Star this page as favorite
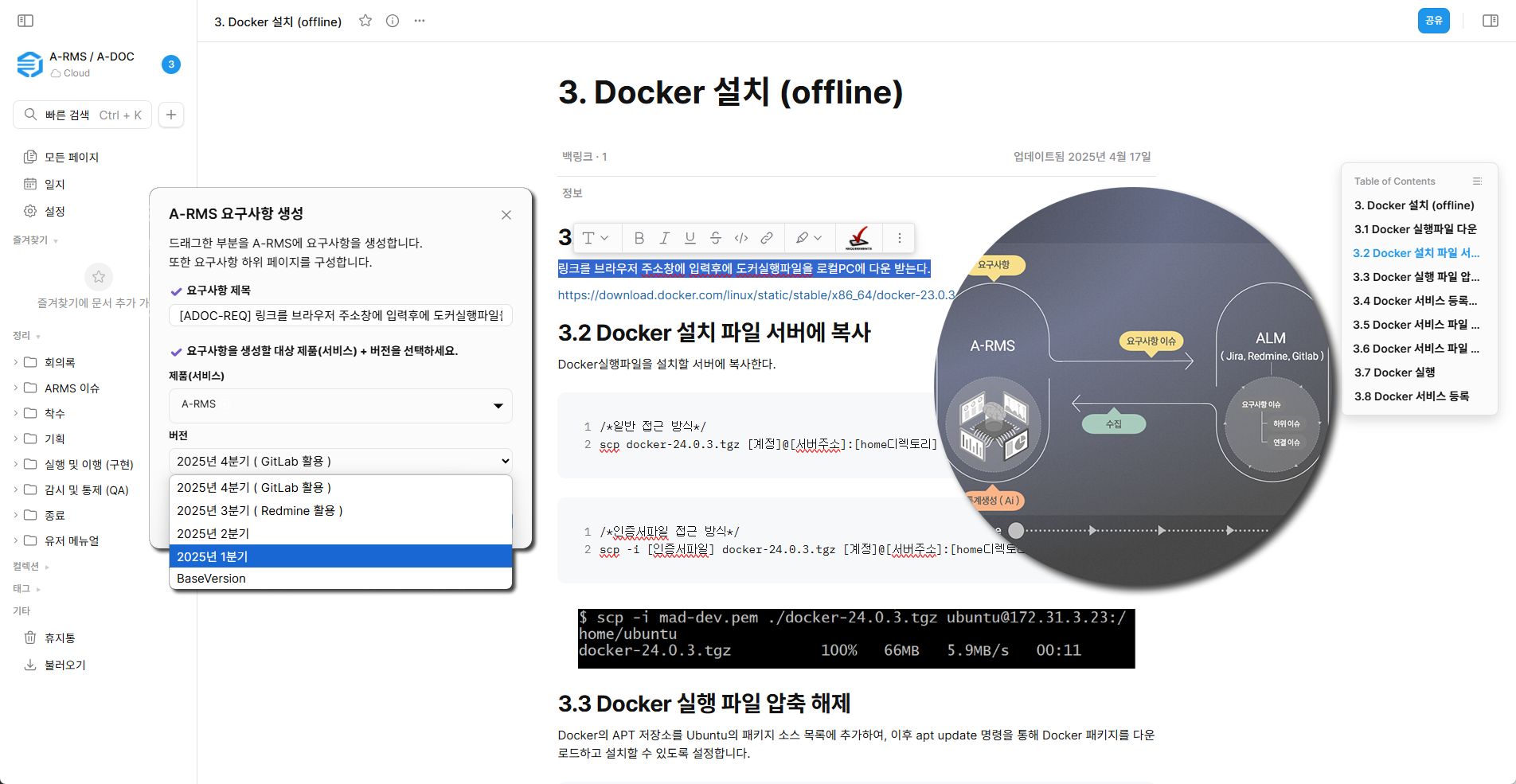1516x784 pixels. pos(365,21)
